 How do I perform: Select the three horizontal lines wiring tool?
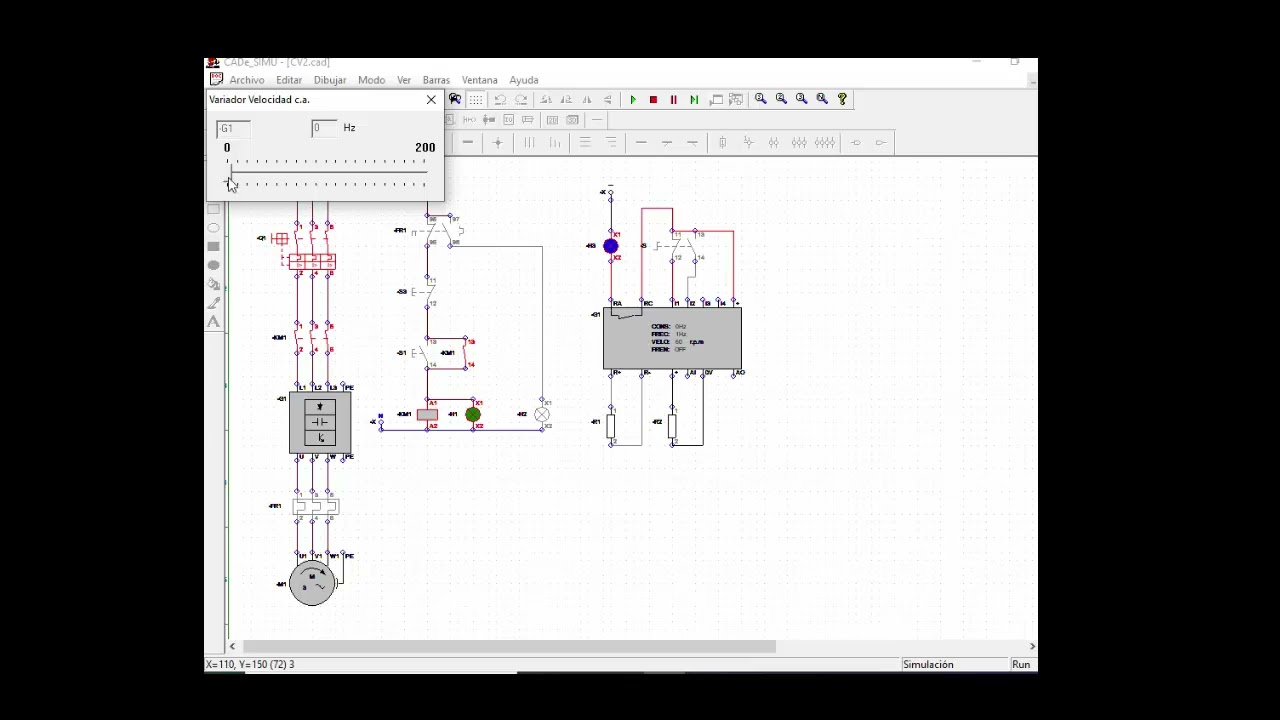pos(585,142)
